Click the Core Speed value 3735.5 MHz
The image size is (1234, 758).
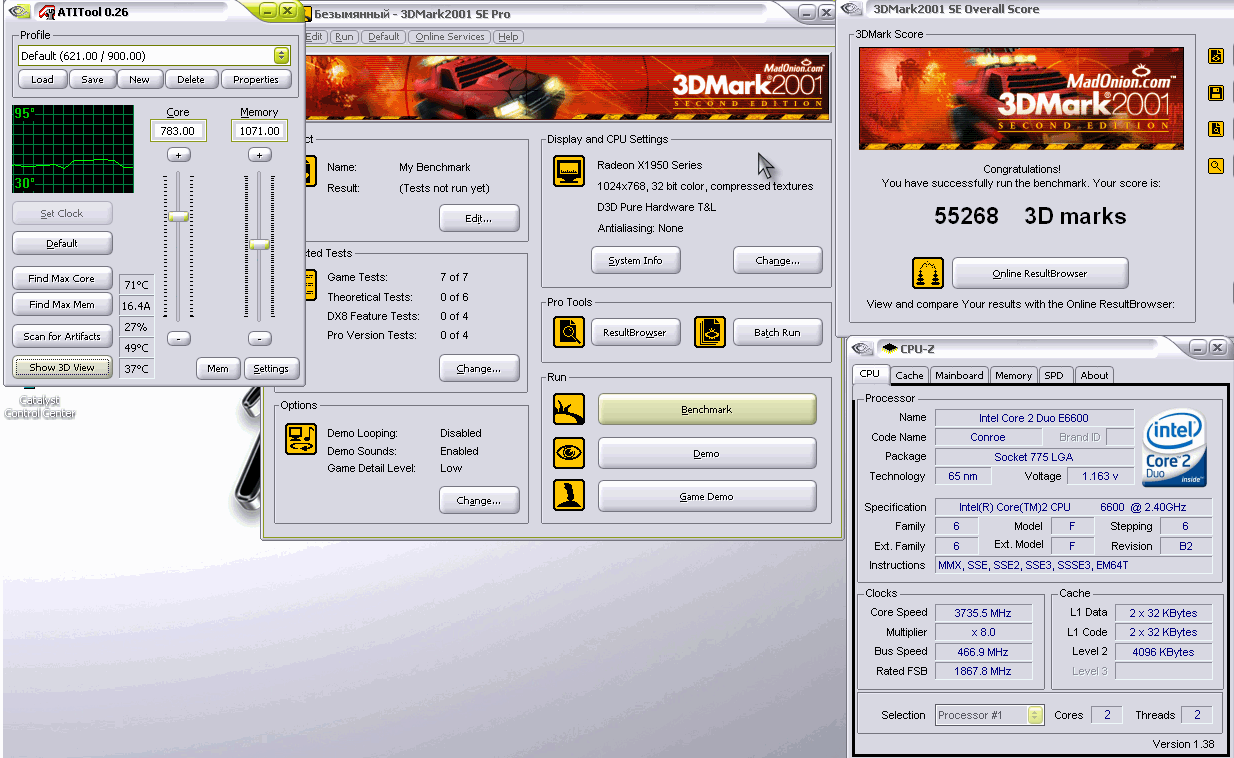(982, 612)
